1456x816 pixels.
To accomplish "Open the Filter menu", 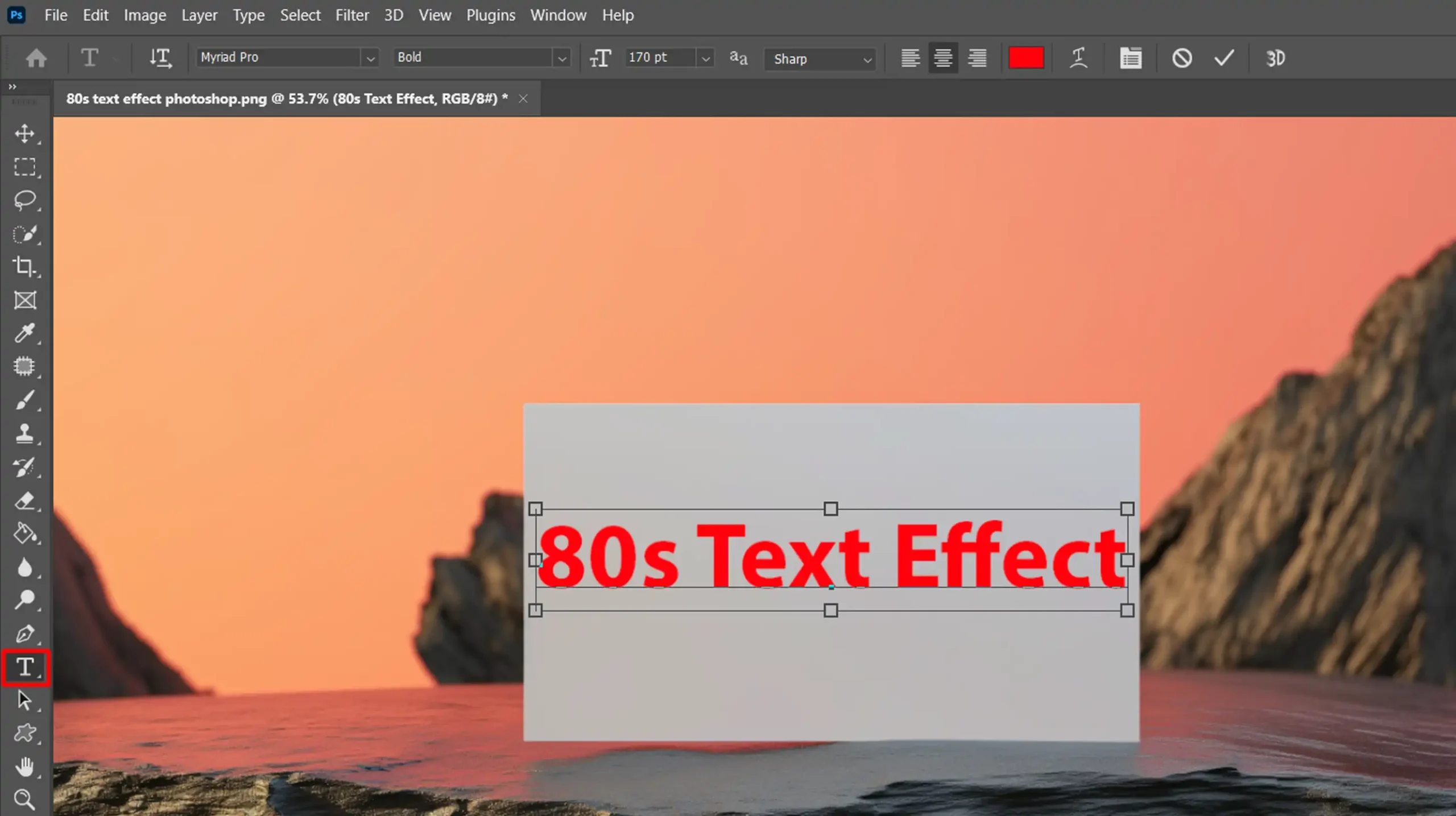I will (x=352, y=15).
